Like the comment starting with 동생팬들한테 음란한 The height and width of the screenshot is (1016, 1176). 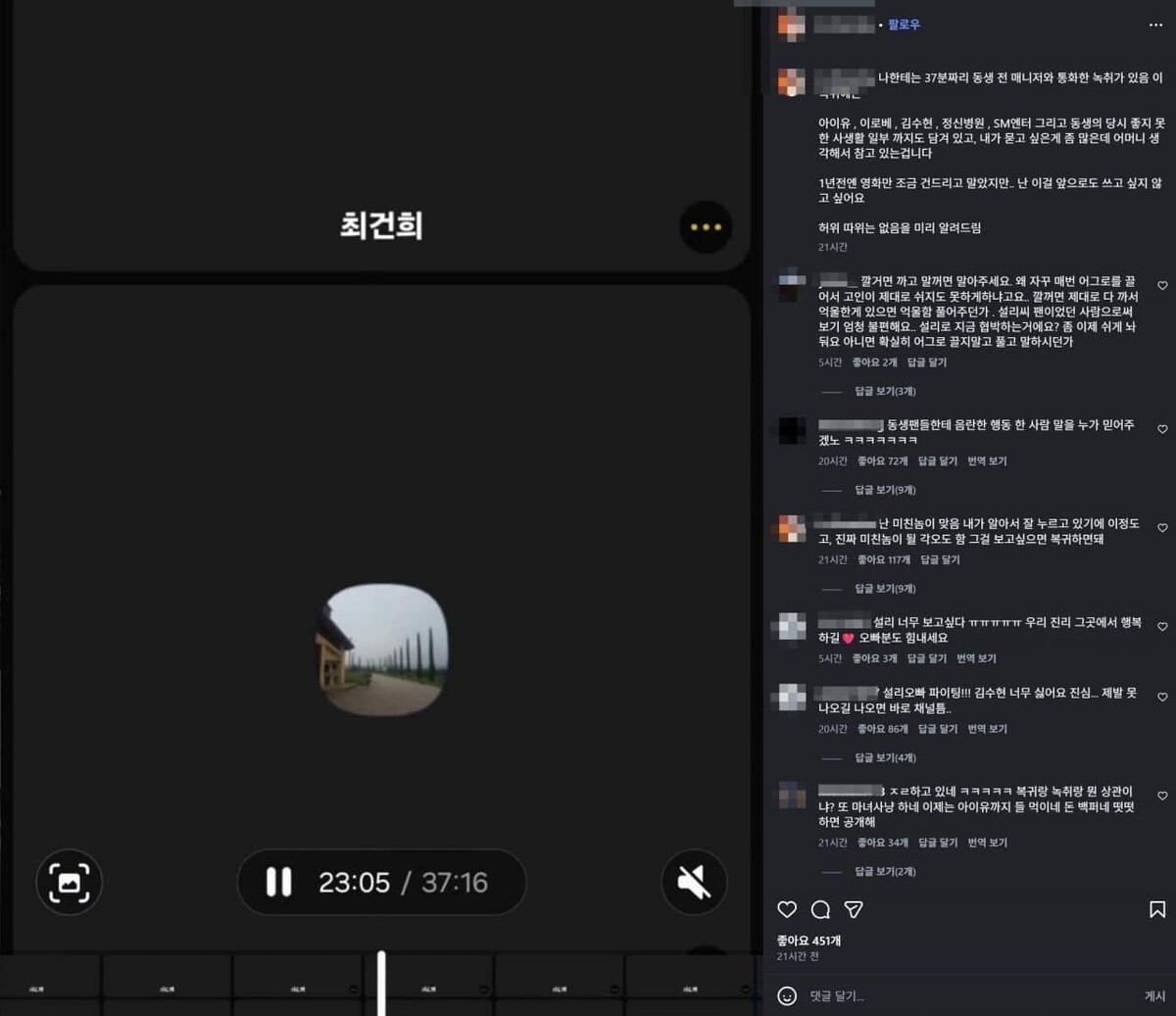(1162, 429)
